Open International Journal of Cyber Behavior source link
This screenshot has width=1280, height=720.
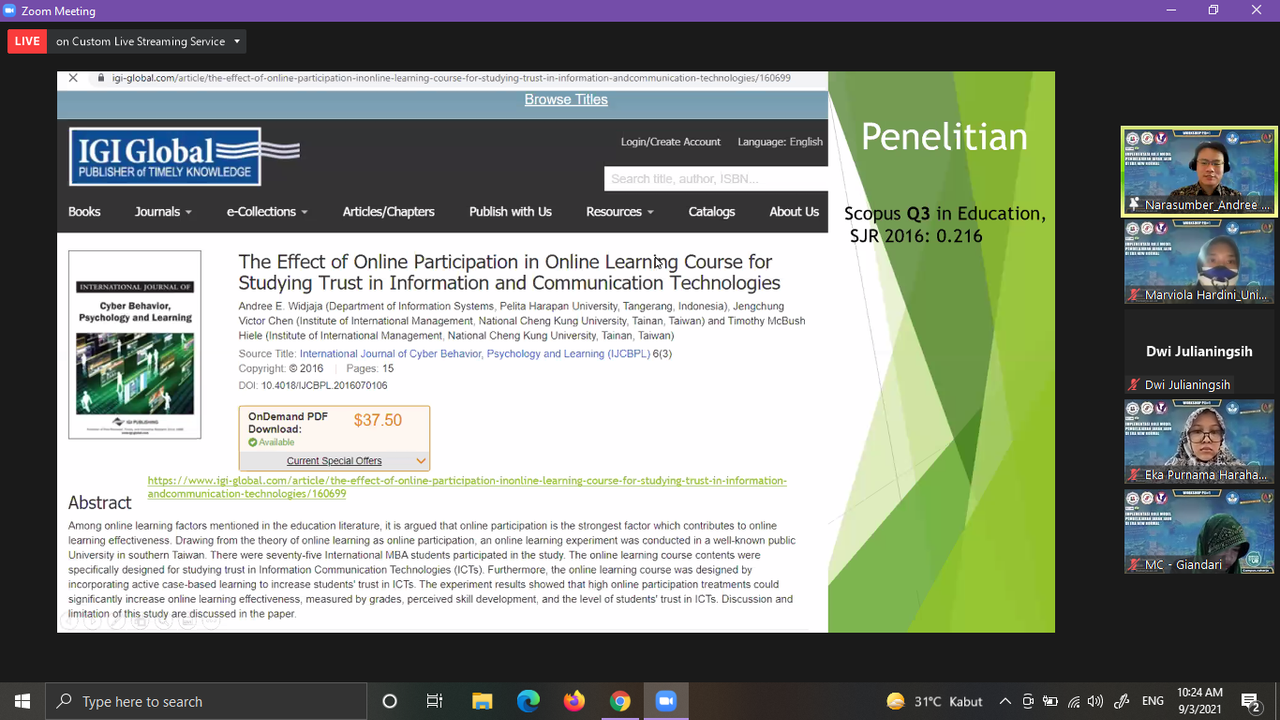tap(475, 353)
